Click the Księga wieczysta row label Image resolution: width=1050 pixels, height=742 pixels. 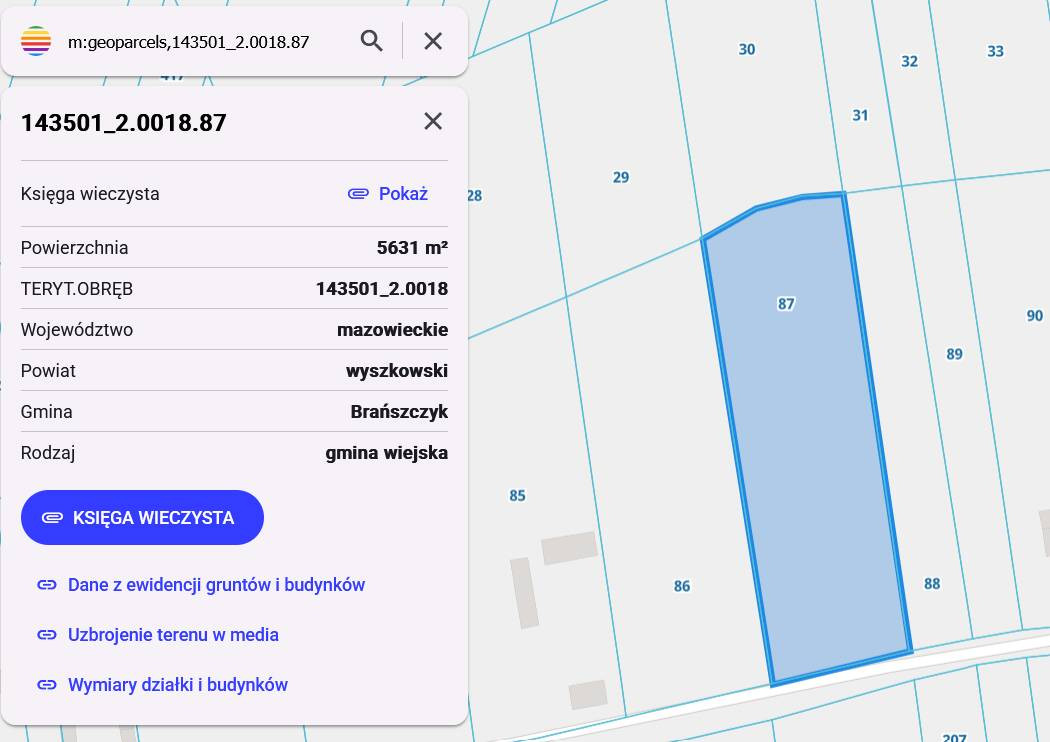tap(90, 194)
